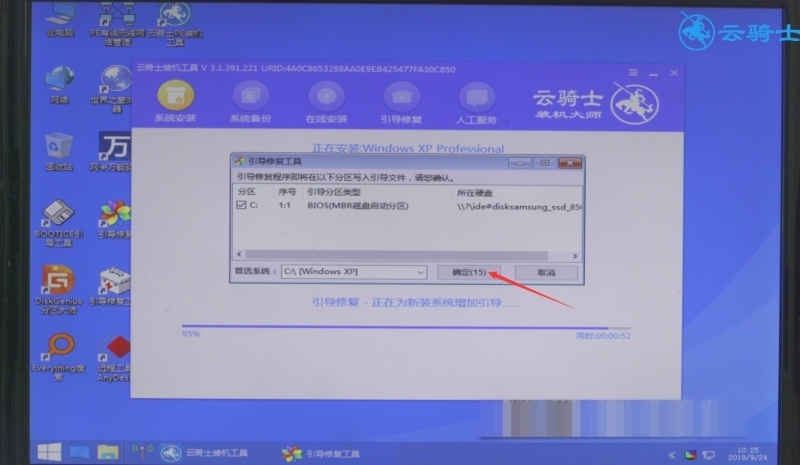Image resolution: width=800 pixels, height=465 pixels.
Task: Open 在线安装 in the toolbar
Action: pos(326,102)
